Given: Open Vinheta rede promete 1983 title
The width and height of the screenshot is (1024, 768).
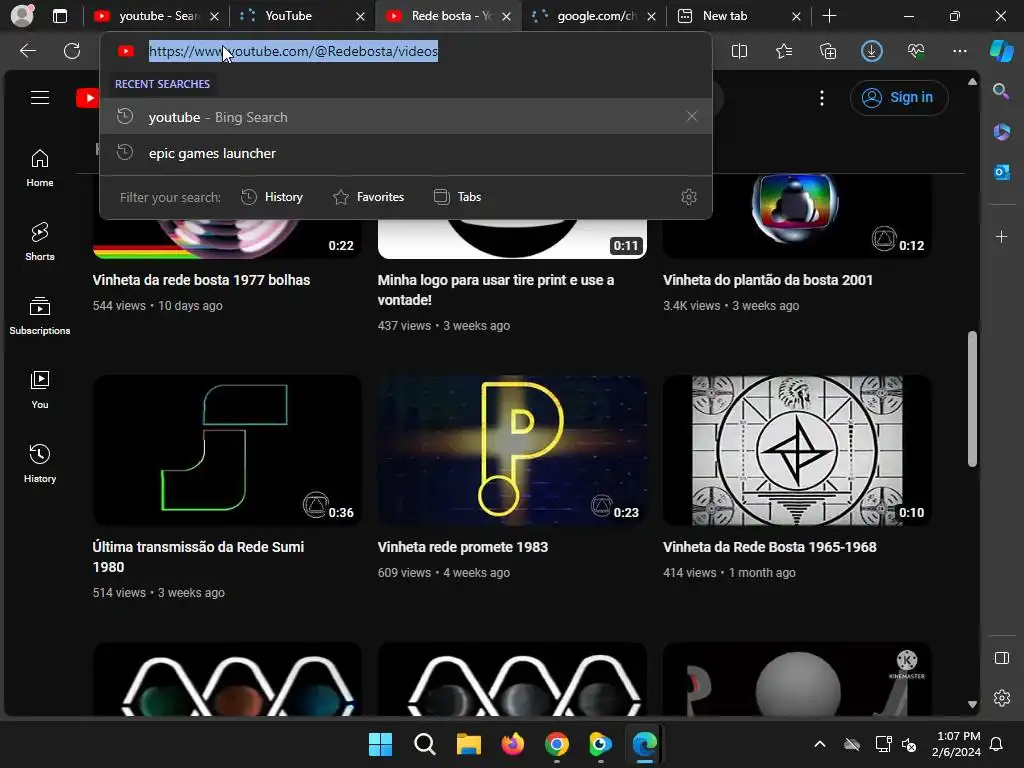Looking at the screenshot, I should point(462,547).
